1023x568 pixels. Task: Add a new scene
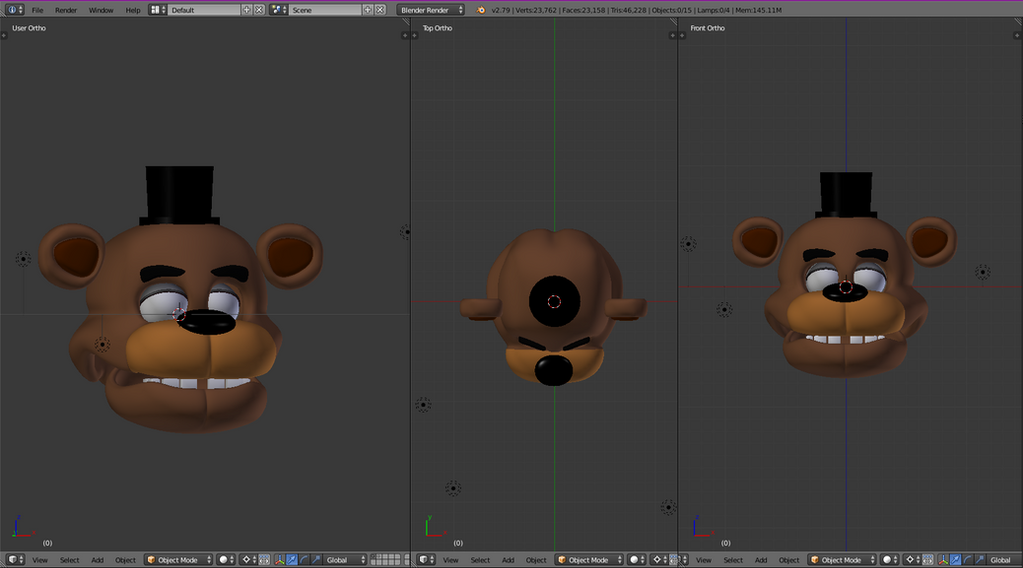[368, 10]
